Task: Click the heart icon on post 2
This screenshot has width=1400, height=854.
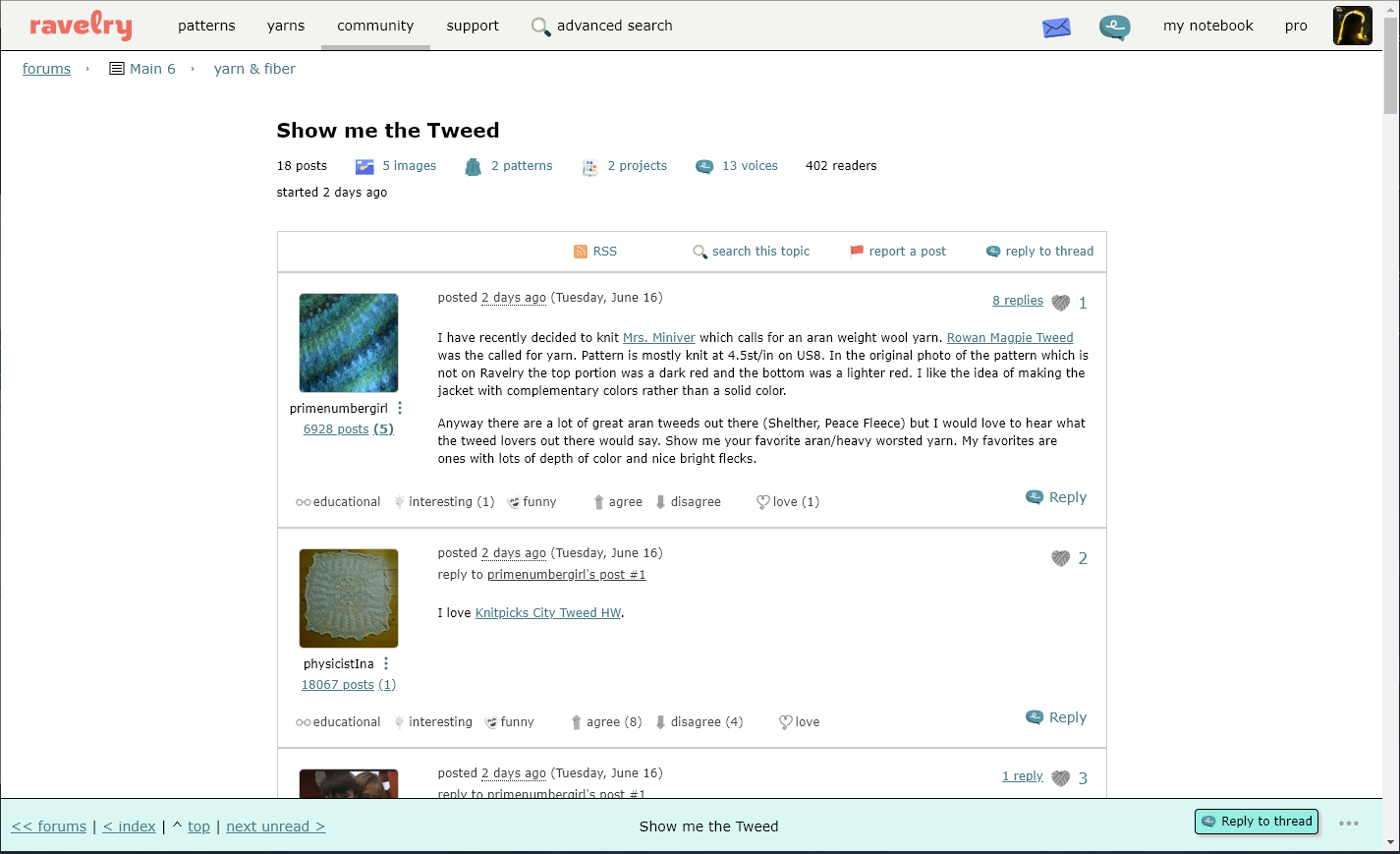Action: 1061,558
